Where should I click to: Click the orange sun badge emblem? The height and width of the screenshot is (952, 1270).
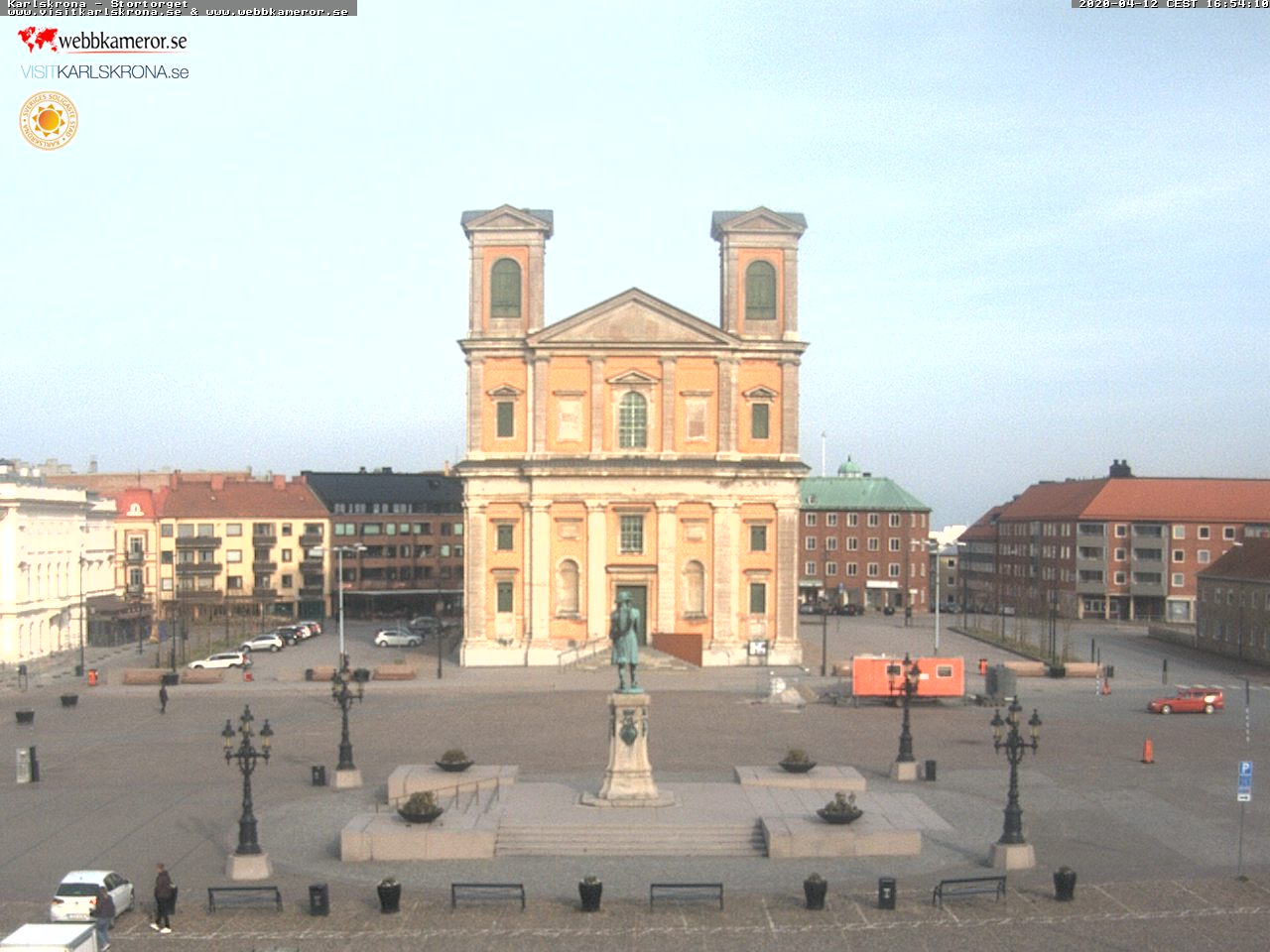coord(48,121)
